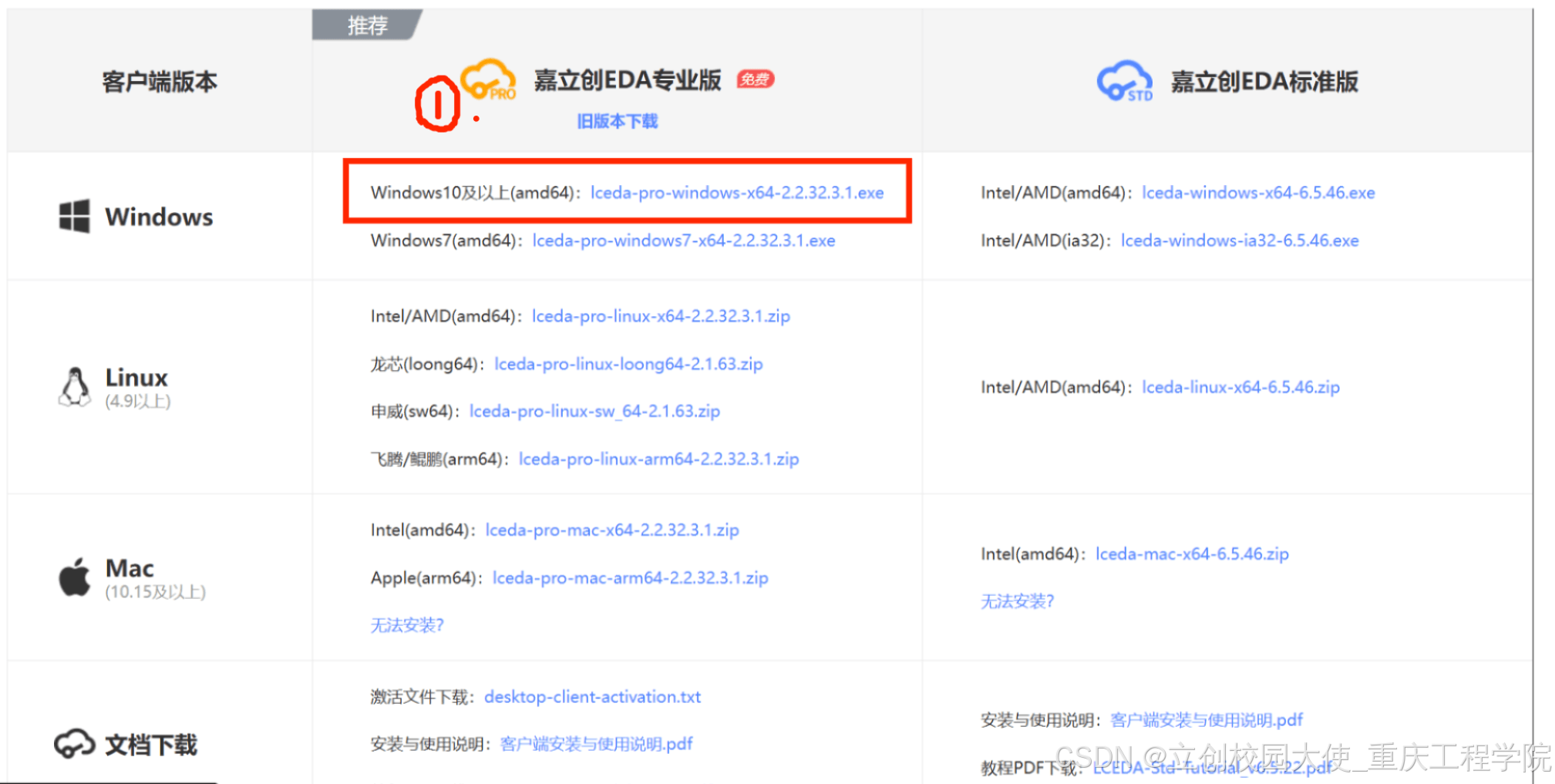The image size is (1555, 784).
Task: Click the 激活文件下载 label
Action: click(422, 697)
